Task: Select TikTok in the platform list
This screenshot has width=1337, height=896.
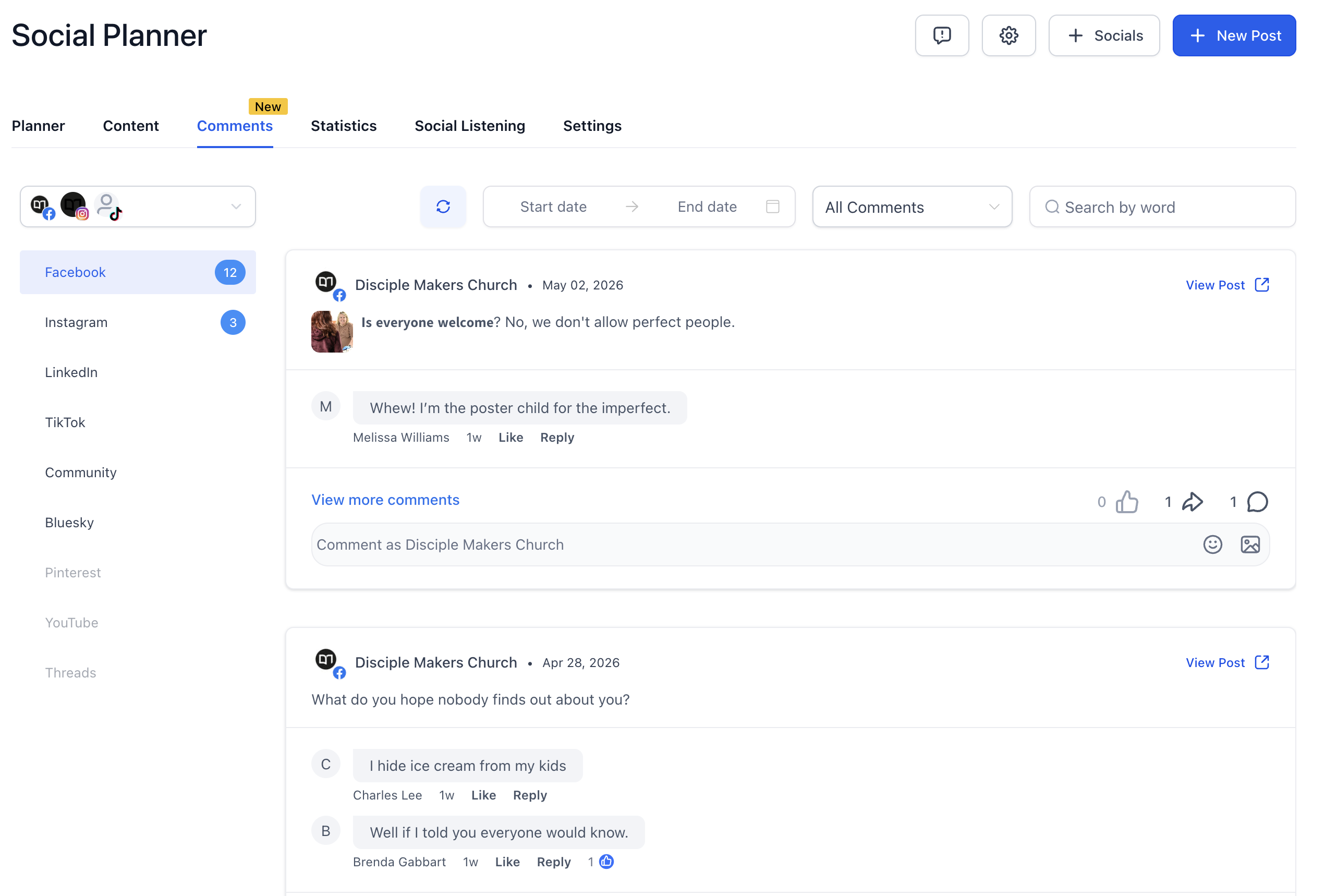Action: click(x=138, y=422)
